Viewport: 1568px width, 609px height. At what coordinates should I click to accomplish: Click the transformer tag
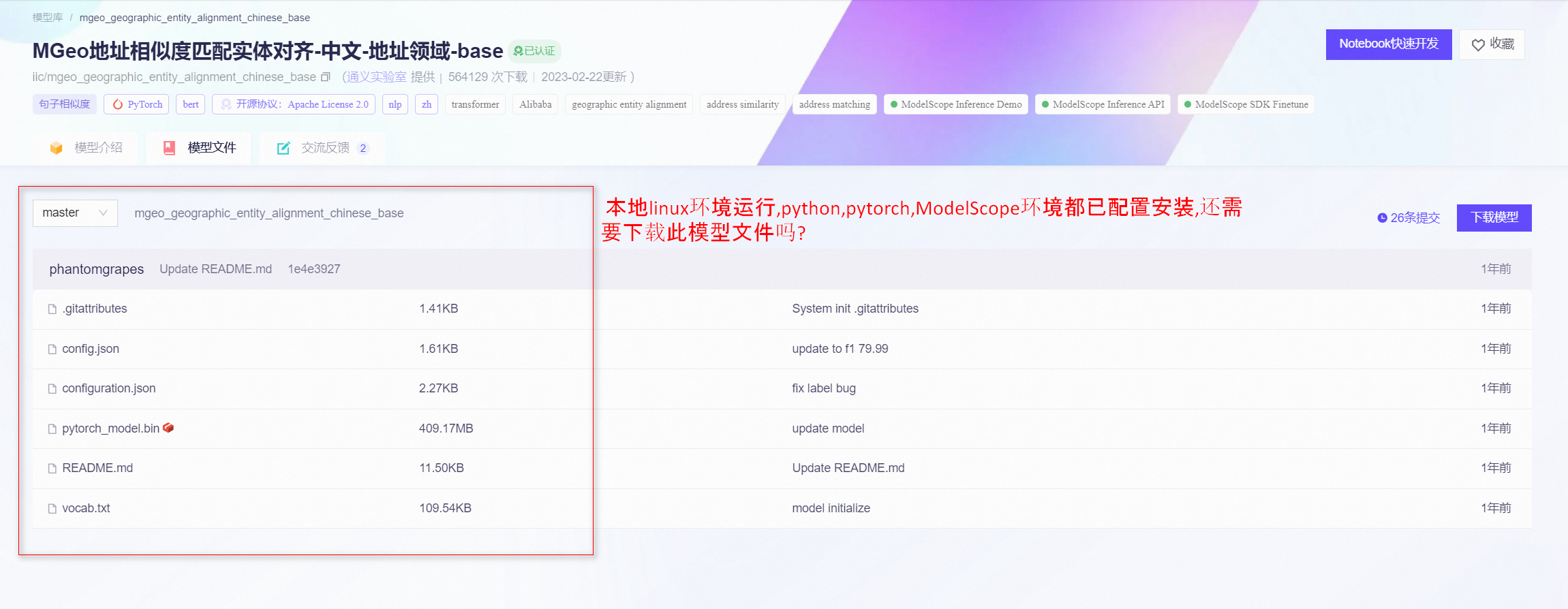click(x=475, y=104)
